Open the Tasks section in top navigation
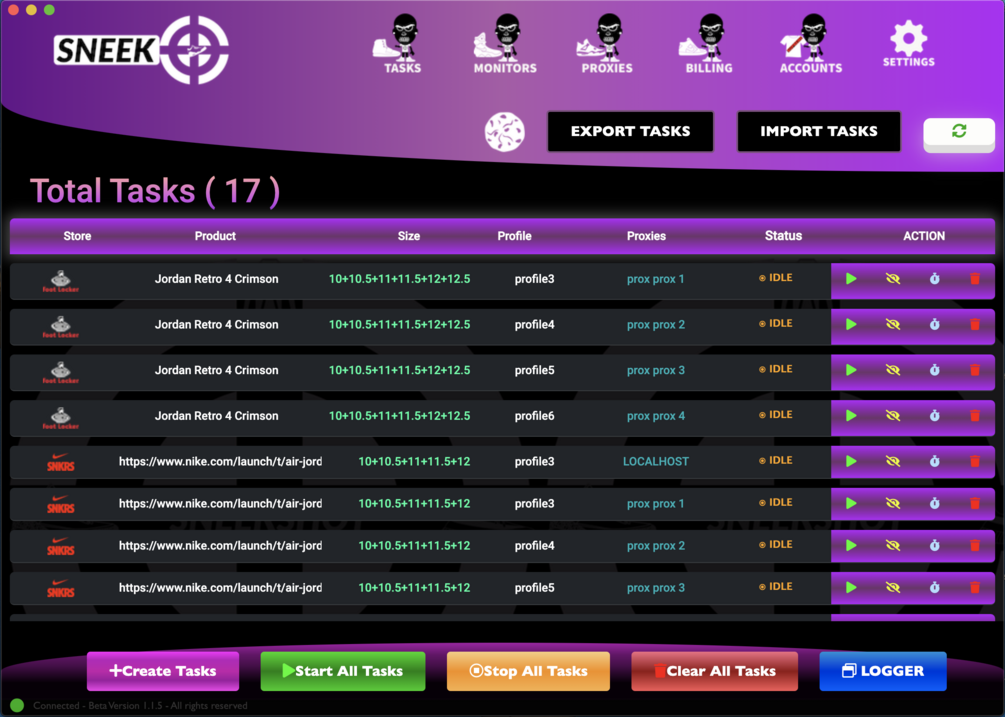 pyautogui.click(x=399, y=44)
